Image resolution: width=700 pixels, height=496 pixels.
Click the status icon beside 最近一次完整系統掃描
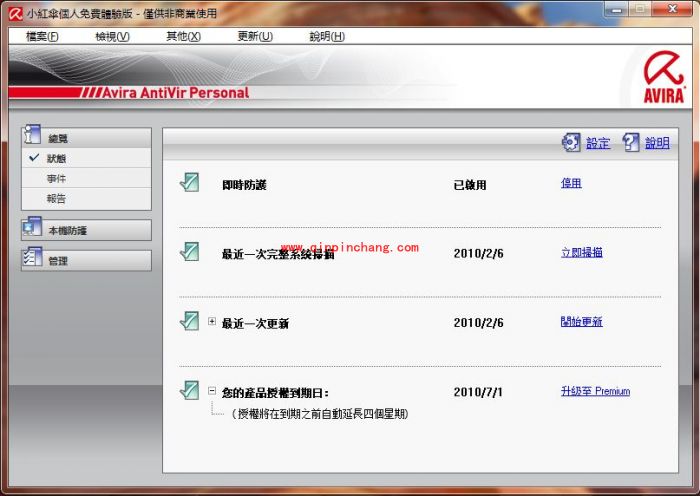pos(189,252)
